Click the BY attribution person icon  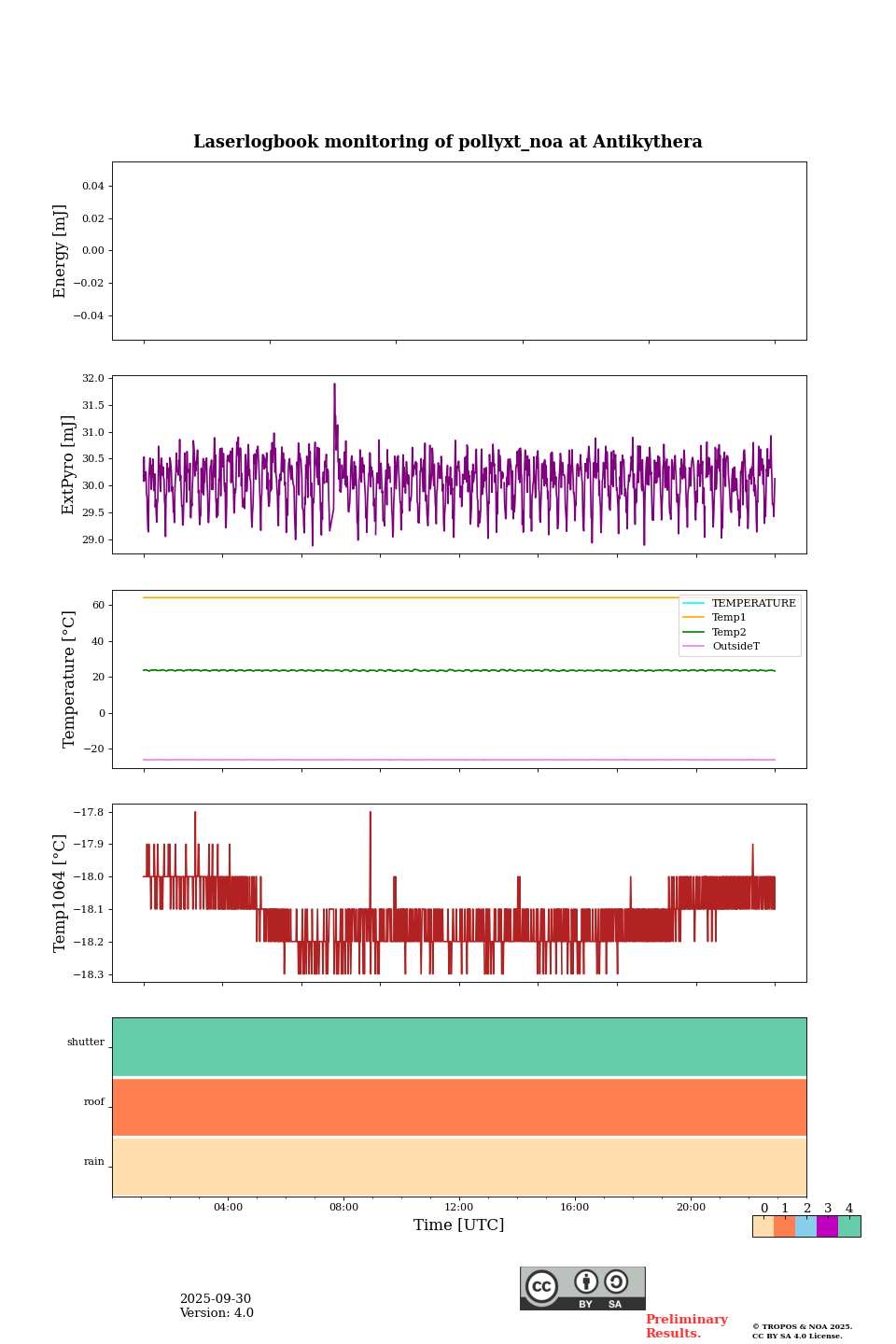pos(586,1282)
